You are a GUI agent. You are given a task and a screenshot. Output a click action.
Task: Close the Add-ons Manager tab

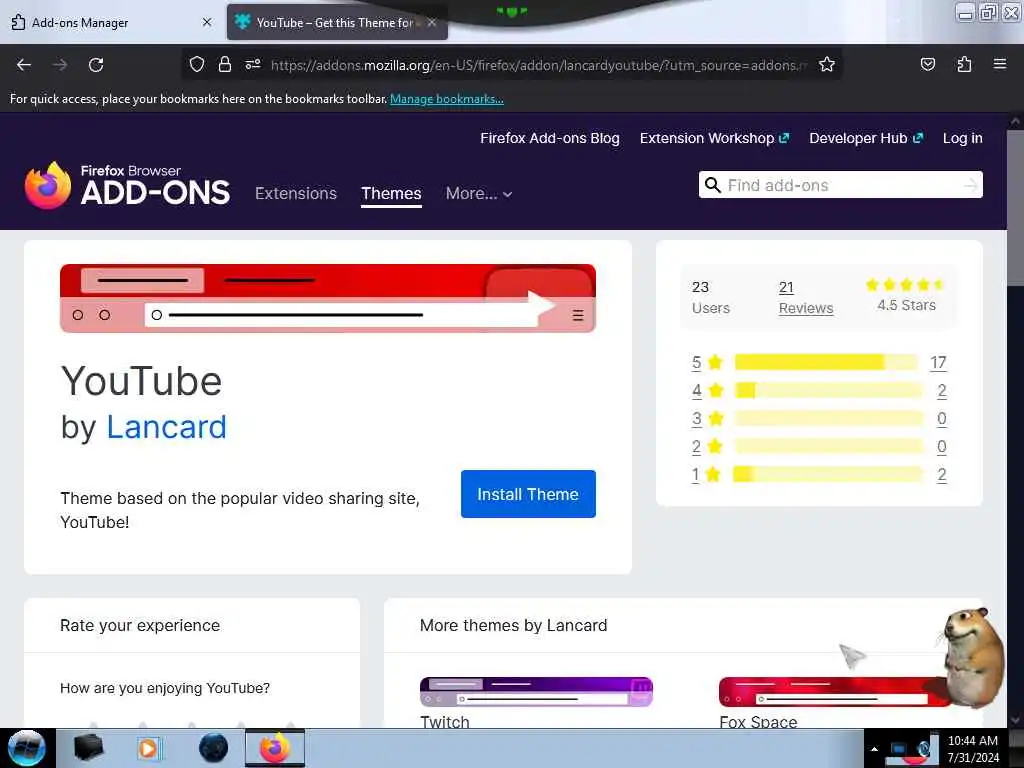pos(207,22)
